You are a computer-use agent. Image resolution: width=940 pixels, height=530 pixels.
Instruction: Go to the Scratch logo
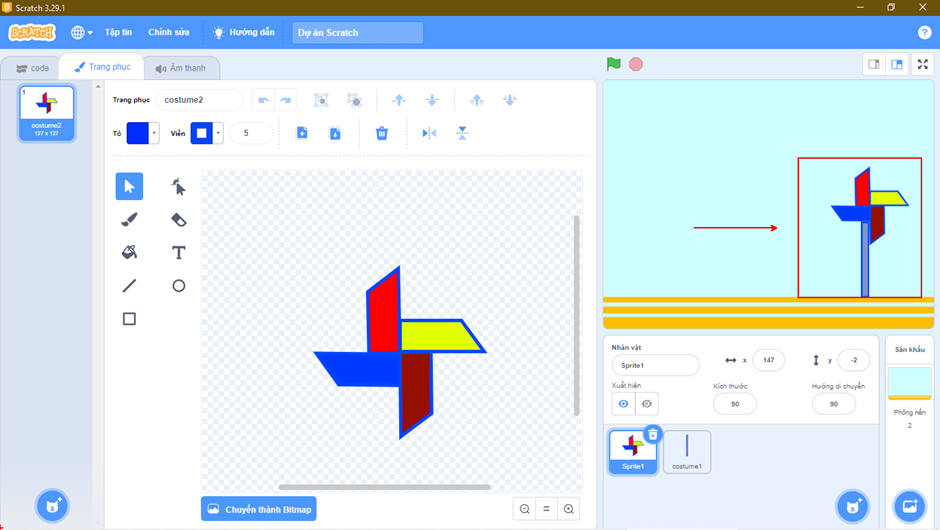coord(32,32)
